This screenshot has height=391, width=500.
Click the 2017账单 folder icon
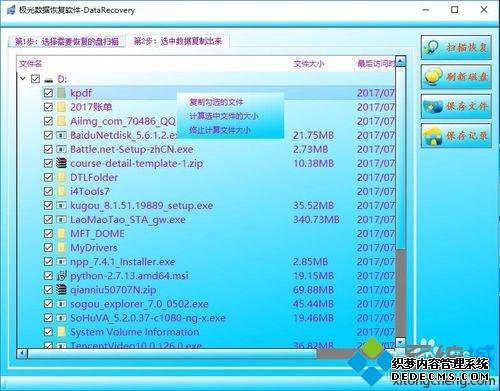pos(61,107)
